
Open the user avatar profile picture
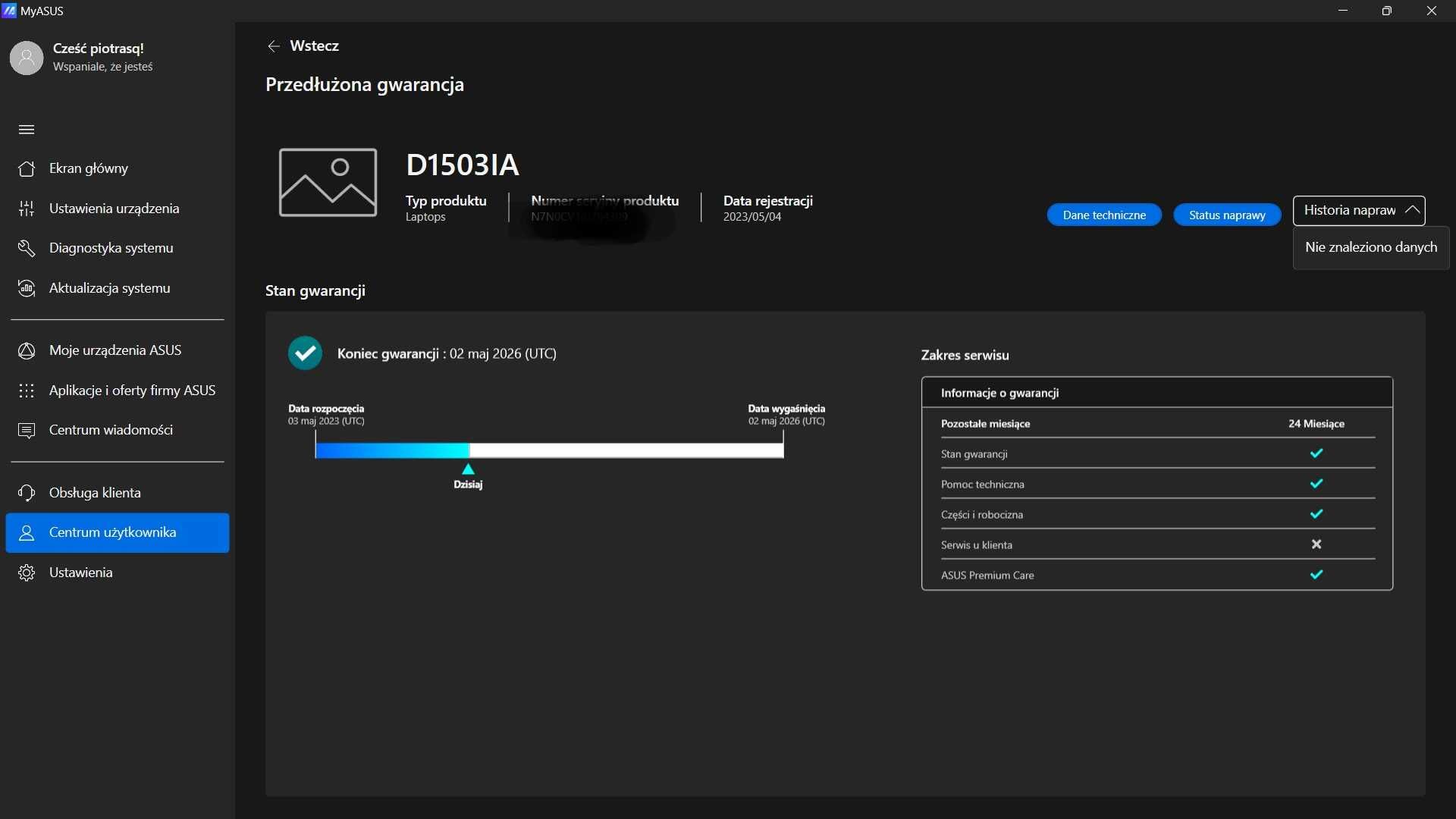(x=27, y=58)
